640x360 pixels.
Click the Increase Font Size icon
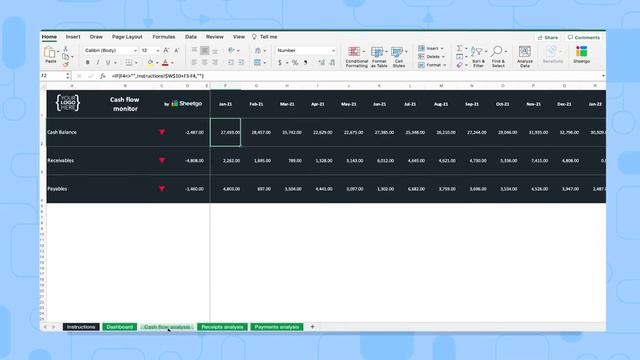tap(166, 50)
